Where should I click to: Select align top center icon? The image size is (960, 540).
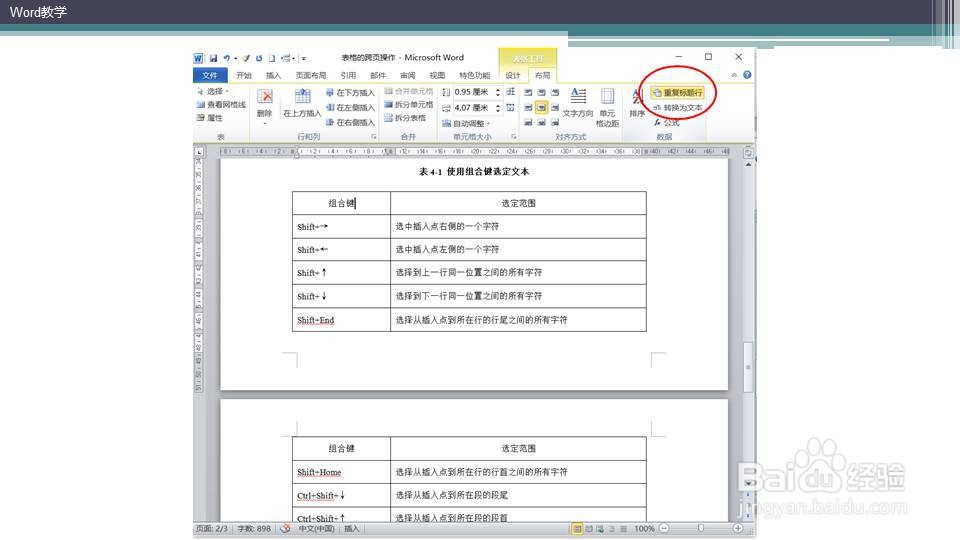click(x=541, y=92)
